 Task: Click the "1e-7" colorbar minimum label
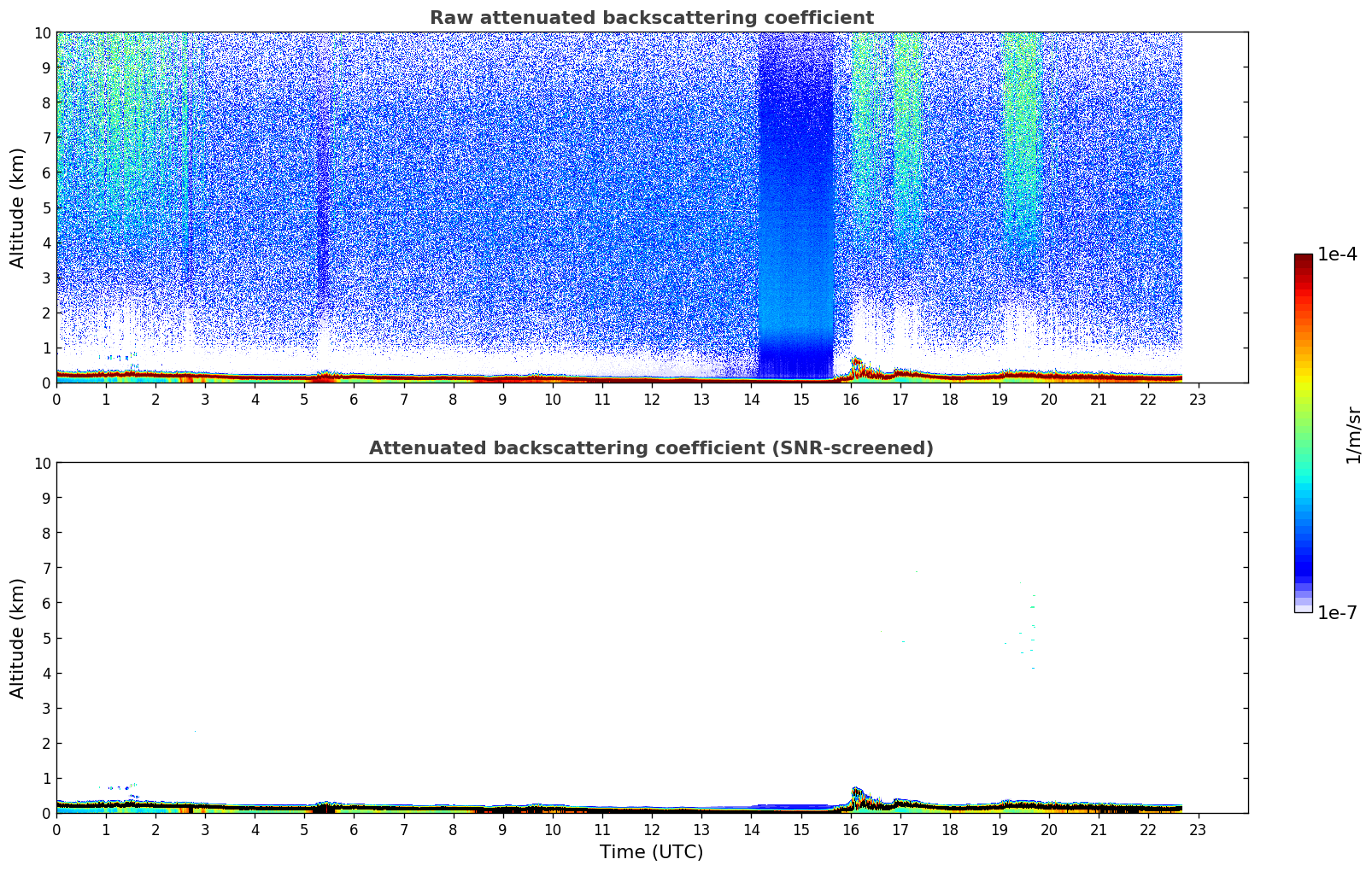pos(1337,612)
